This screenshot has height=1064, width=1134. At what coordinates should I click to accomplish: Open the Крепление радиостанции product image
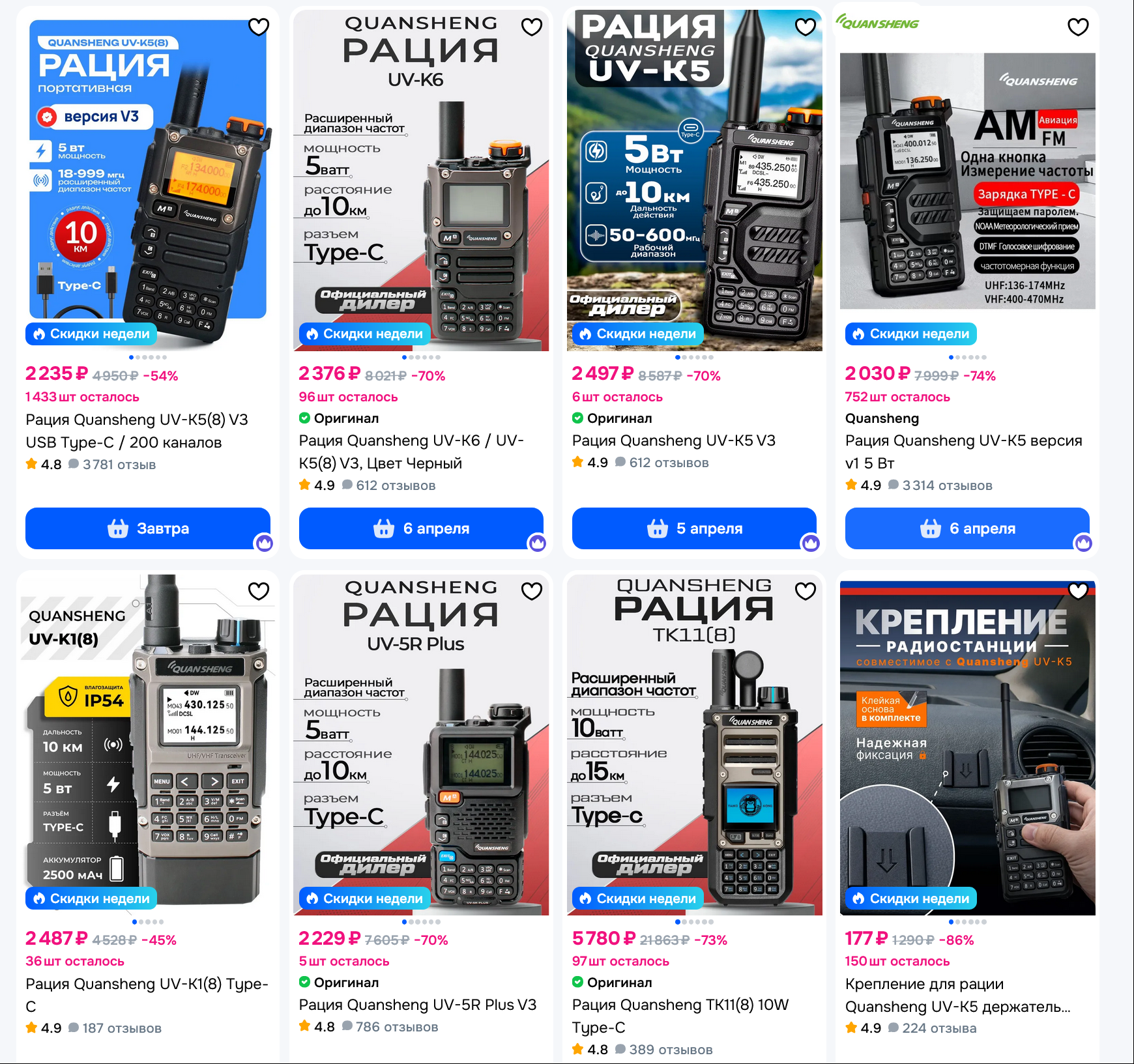click(x=968, y=745)
